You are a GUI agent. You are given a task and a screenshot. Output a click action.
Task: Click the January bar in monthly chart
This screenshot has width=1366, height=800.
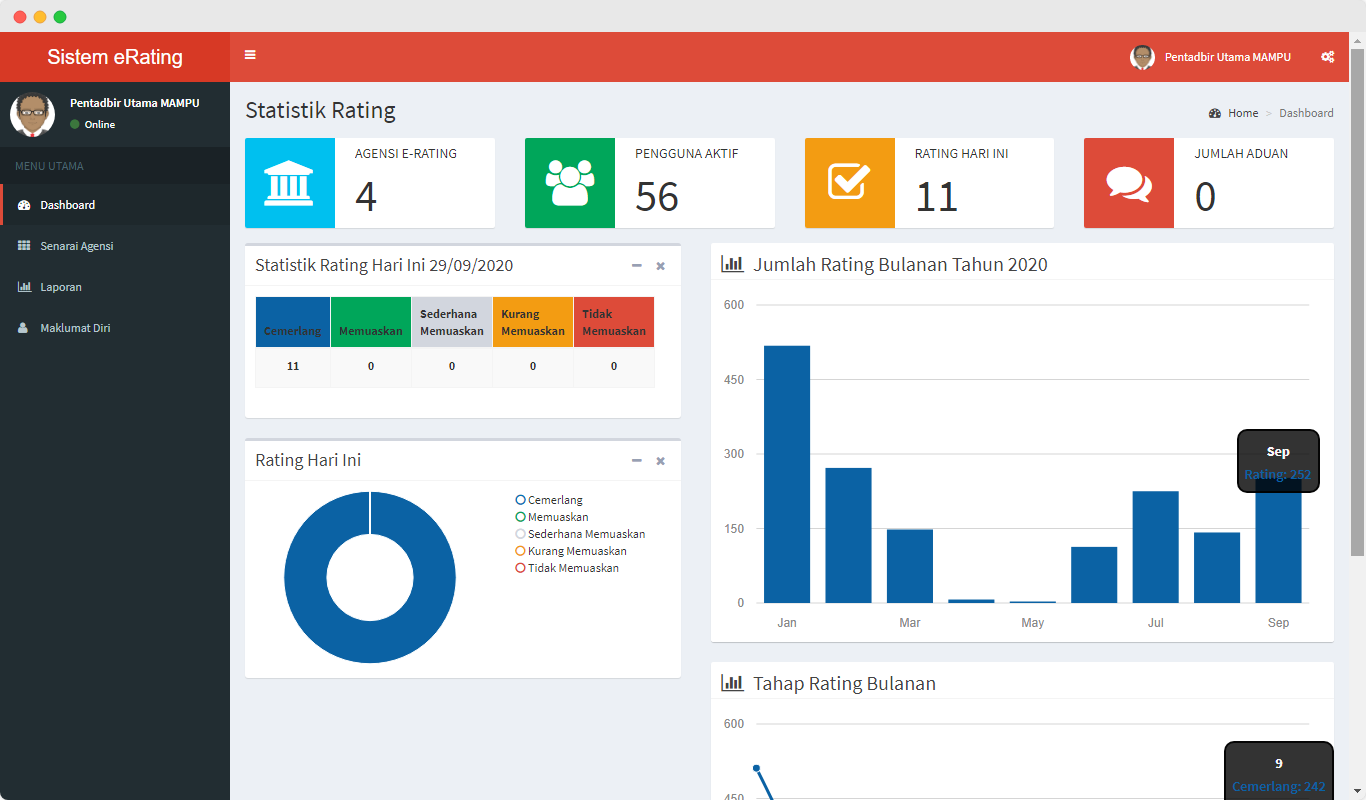point(787,474)
